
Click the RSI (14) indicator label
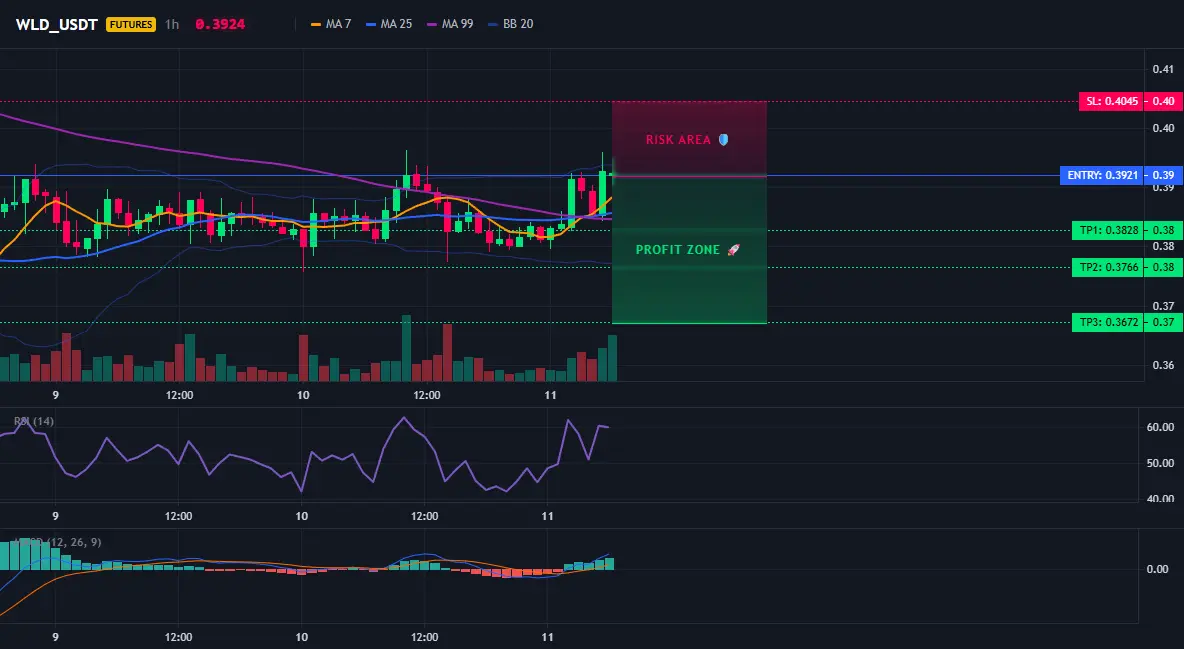34,421
